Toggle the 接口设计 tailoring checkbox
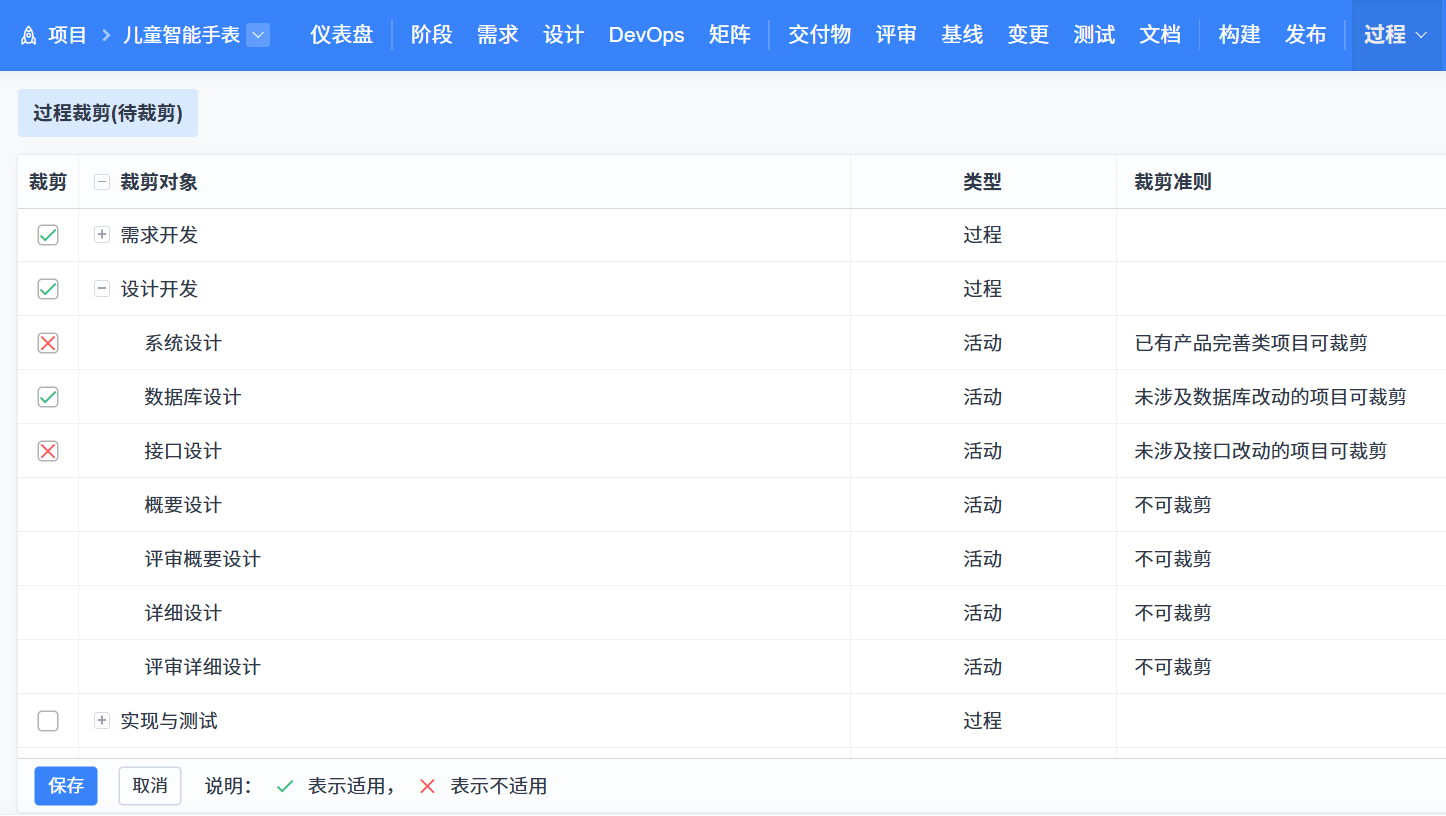Viewport: 1446px width, 816px height. [x=48, y=451]
